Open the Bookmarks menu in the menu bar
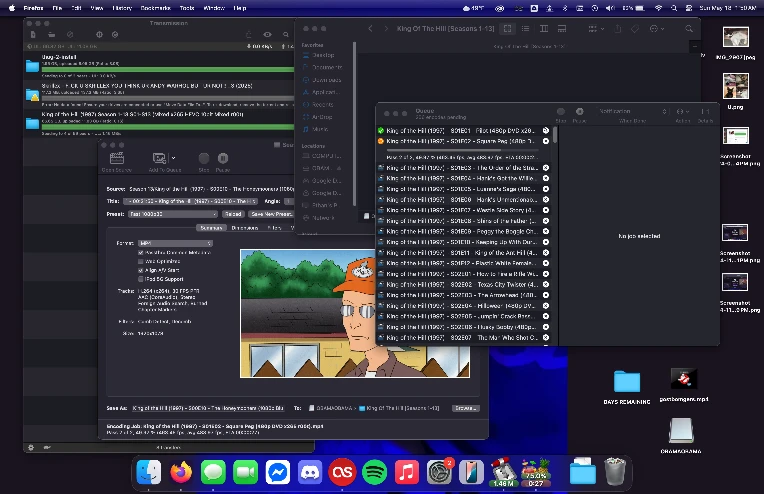Viewport: 764px width, 494px height. [155, 8]
